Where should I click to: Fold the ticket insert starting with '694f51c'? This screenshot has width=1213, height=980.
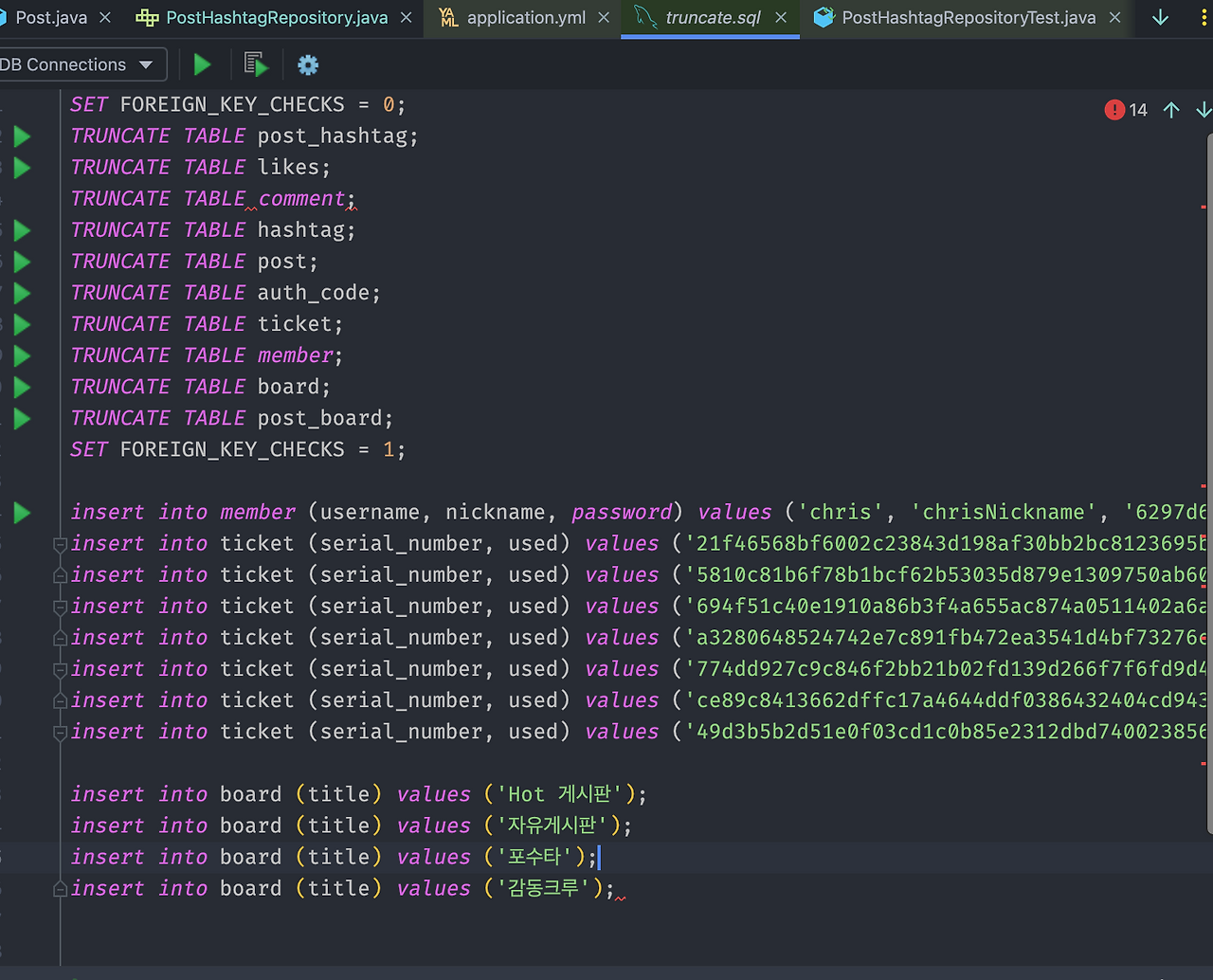point(60,607)
